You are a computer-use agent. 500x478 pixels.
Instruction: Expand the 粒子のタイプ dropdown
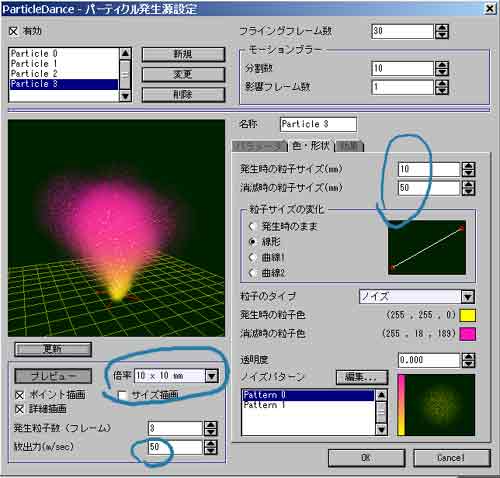pyautogui.click(x=468, y=296)
